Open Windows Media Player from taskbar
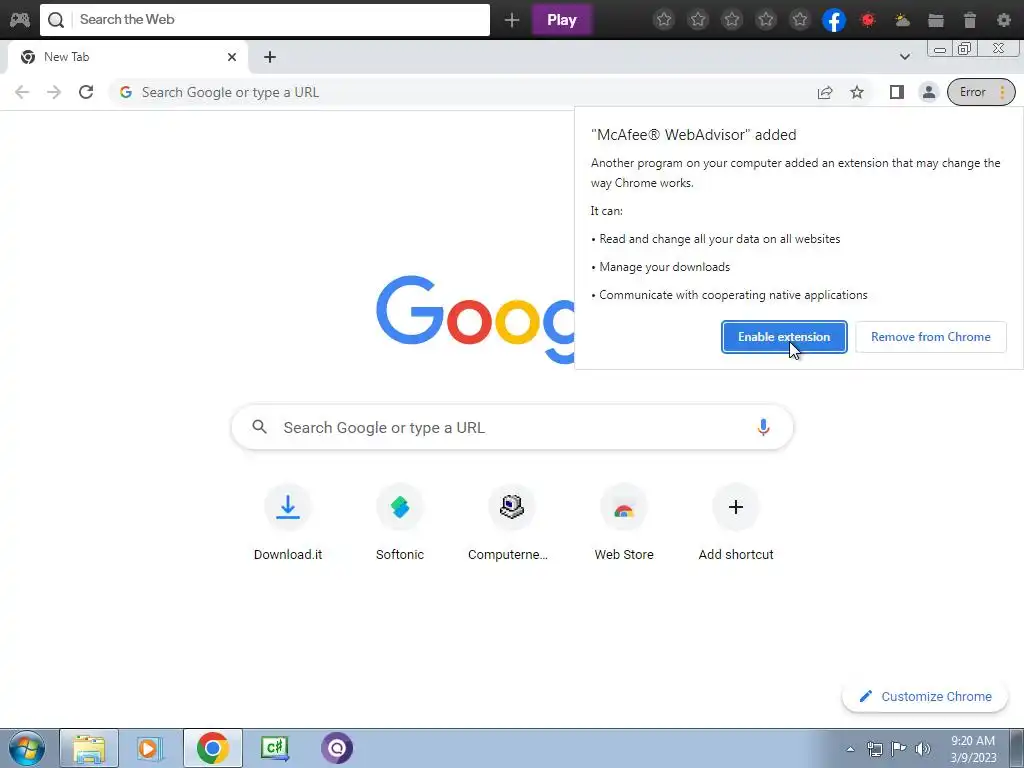The image size is (1024, 768). [x=149, y=748]
